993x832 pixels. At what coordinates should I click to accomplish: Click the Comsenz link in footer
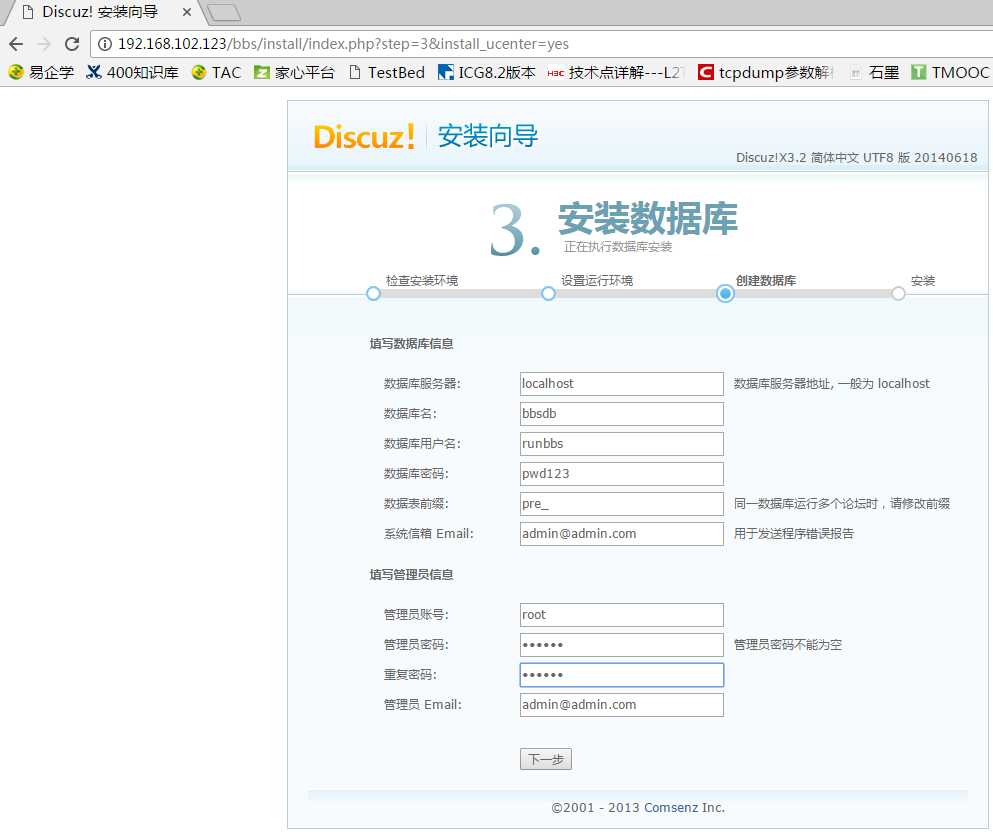tap(671, 808)
